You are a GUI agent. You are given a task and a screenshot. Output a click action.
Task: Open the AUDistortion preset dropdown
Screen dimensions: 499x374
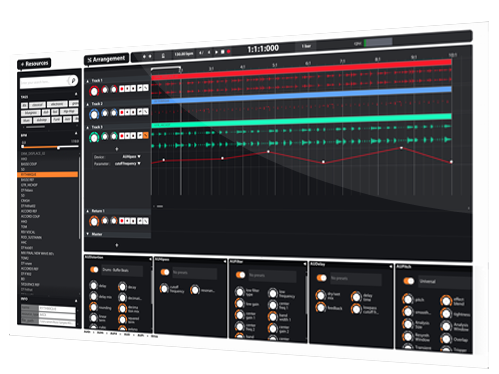[122, 270]
